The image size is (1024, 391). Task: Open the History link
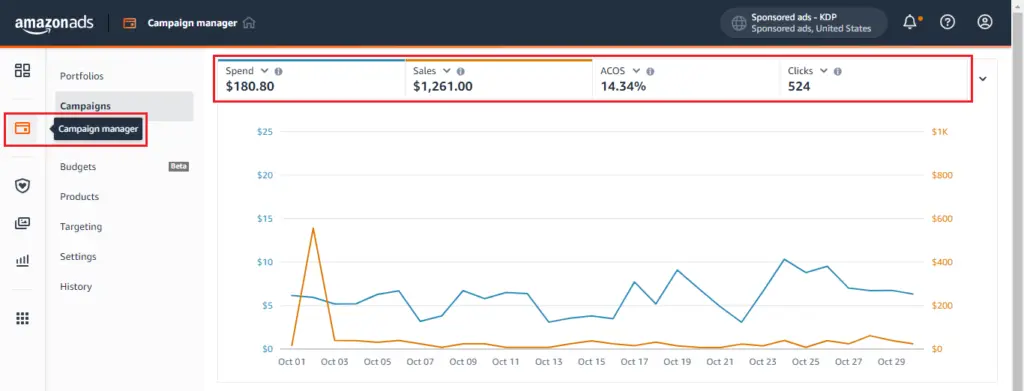76,287
